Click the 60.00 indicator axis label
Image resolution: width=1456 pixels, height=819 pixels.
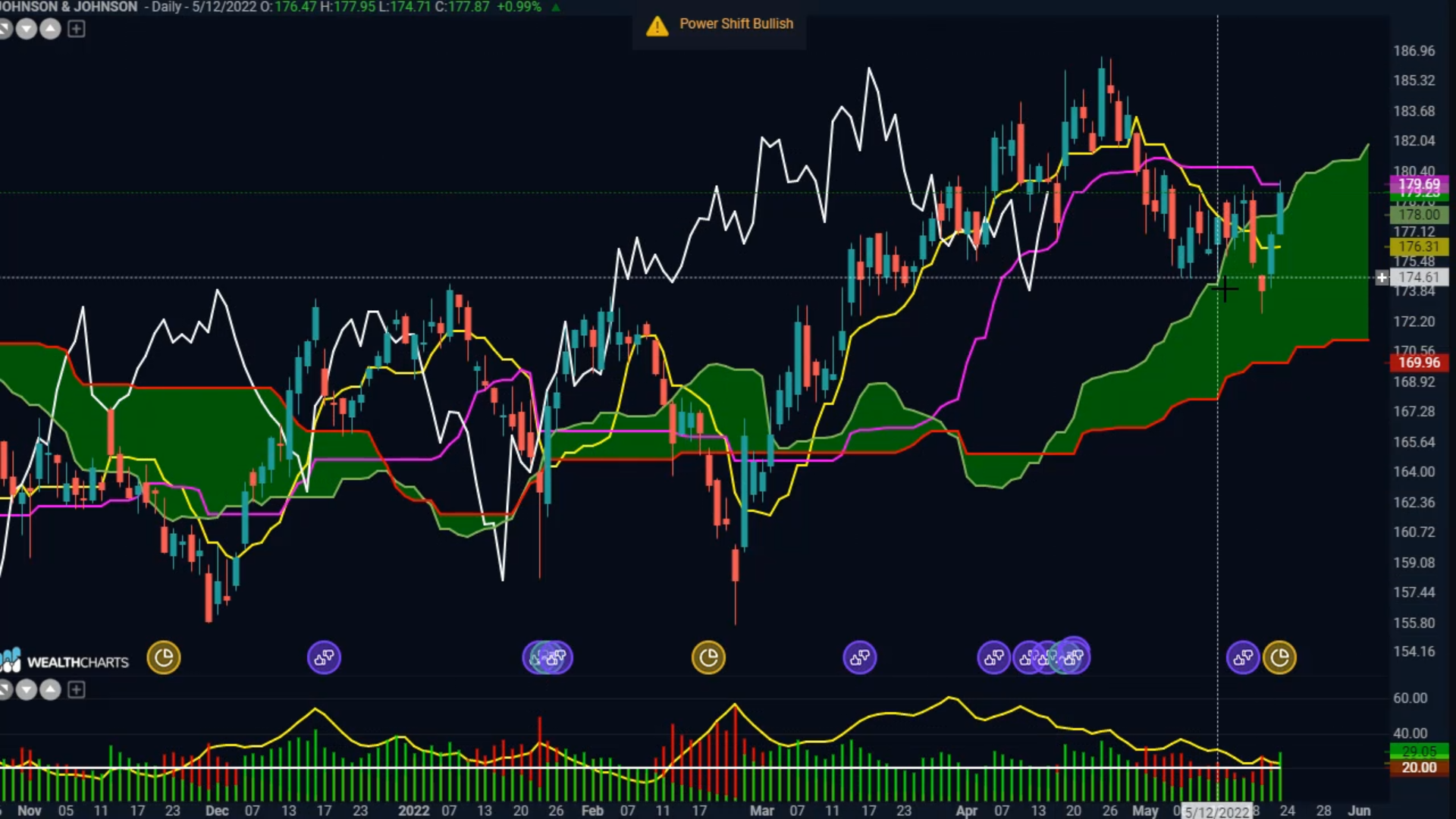pyautogui.click(x=1410, y=698)
